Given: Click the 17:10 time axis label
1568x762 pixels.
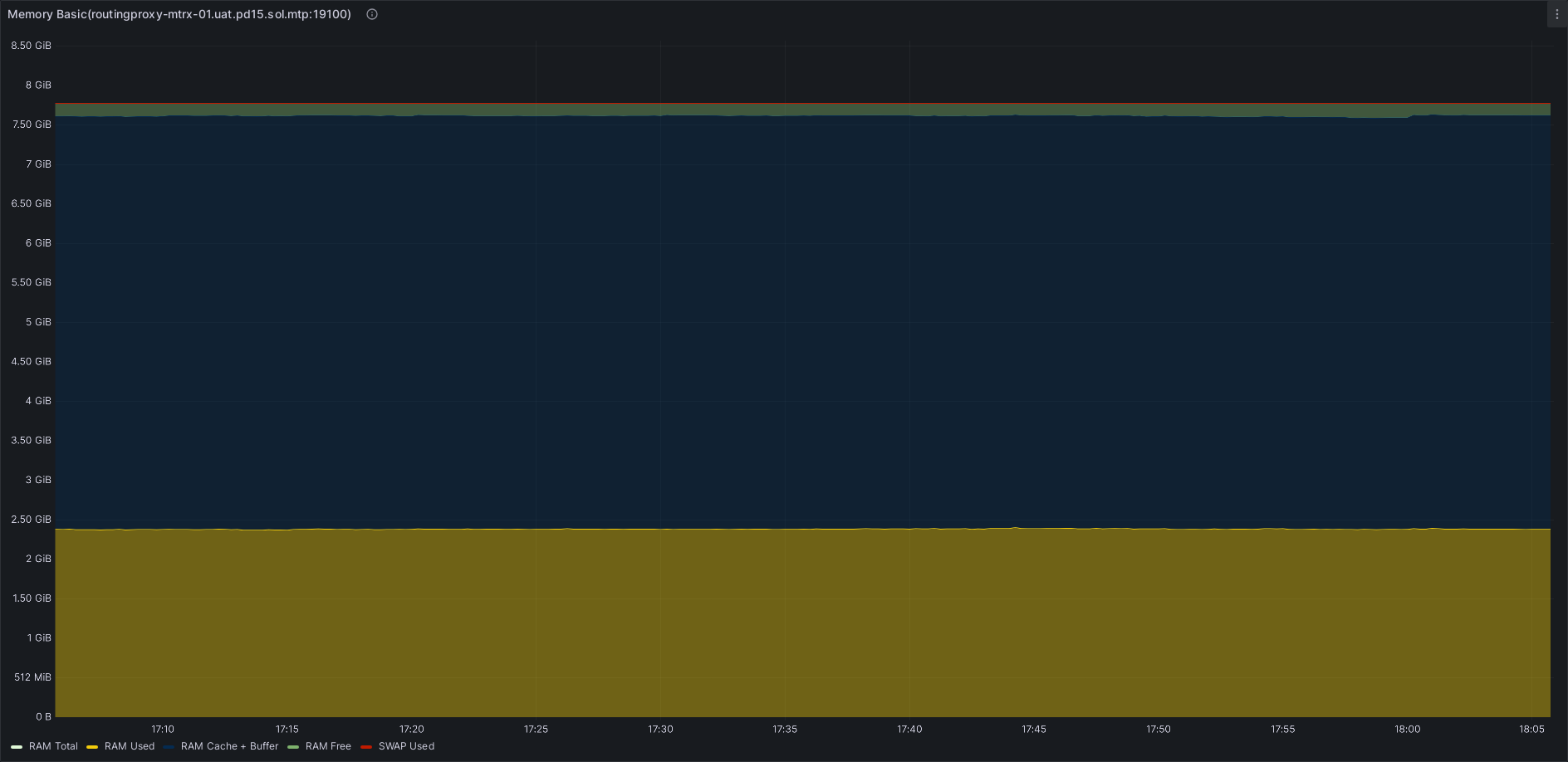Looking at the screenshot, I should click(163, 729).
